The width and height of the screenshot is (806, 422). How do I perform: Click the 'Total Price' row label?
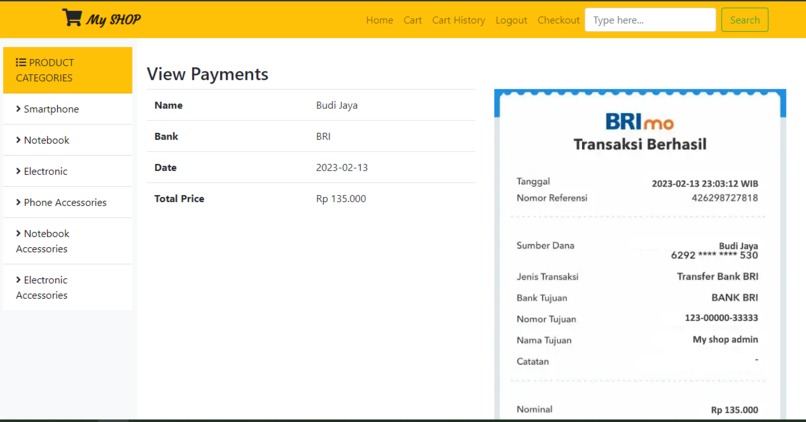(x=179, y=198)
